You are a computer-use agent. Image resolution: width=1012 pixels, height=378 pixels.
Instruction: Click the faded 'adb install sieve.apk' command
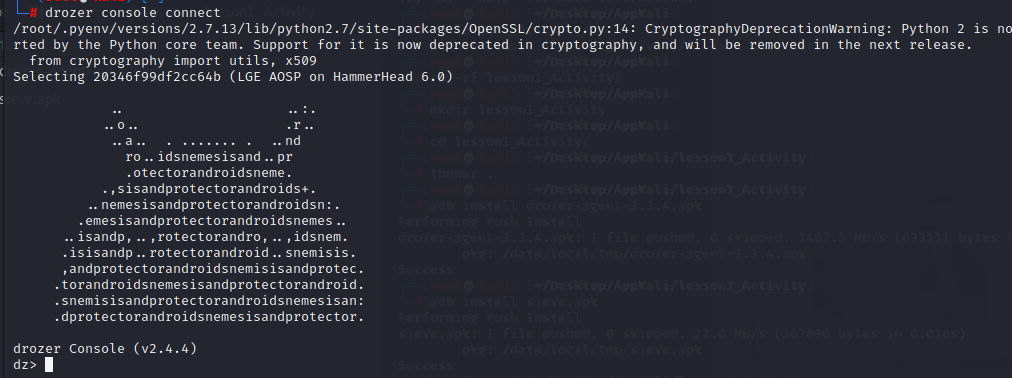tap(514, 302)
